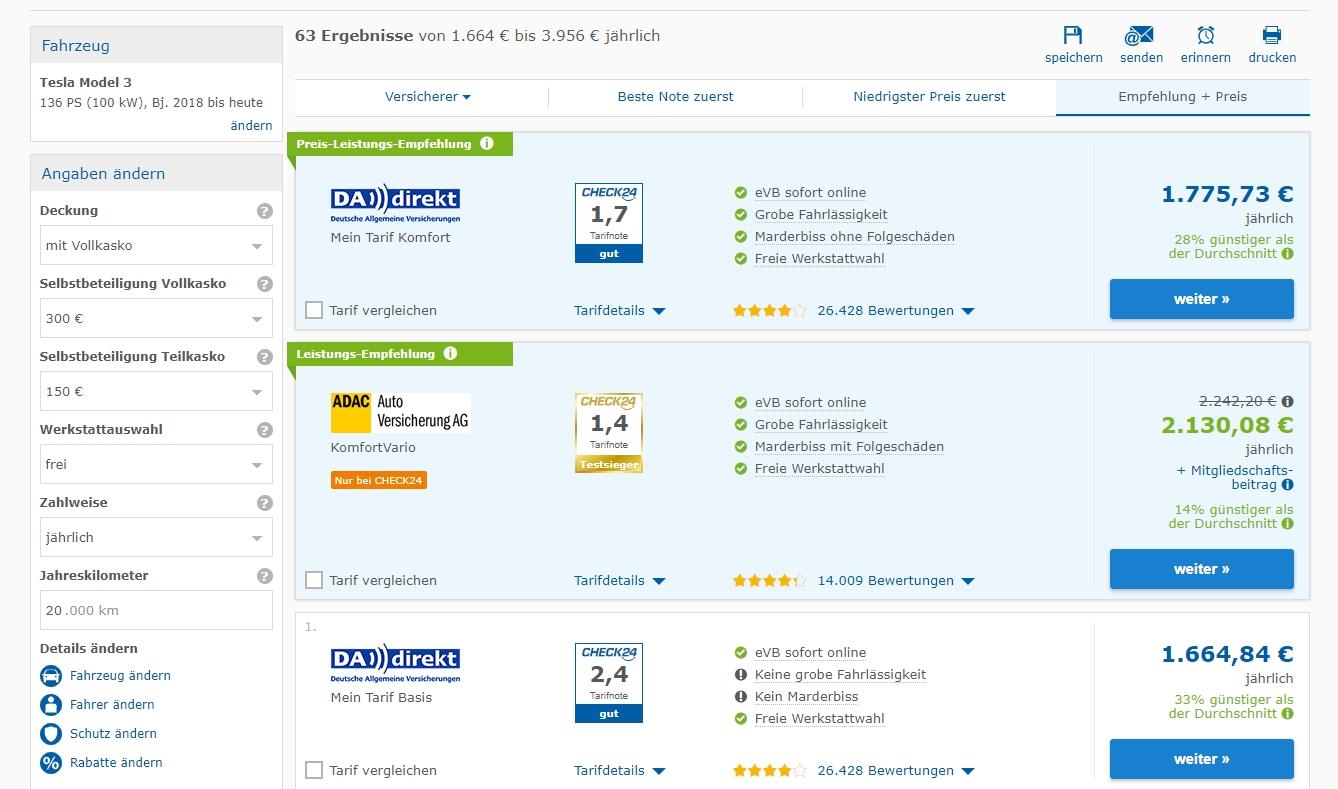
Task: Click CHECK24 Tarifnote 1,4 Testsieger badge
Action: click(608, 433)
